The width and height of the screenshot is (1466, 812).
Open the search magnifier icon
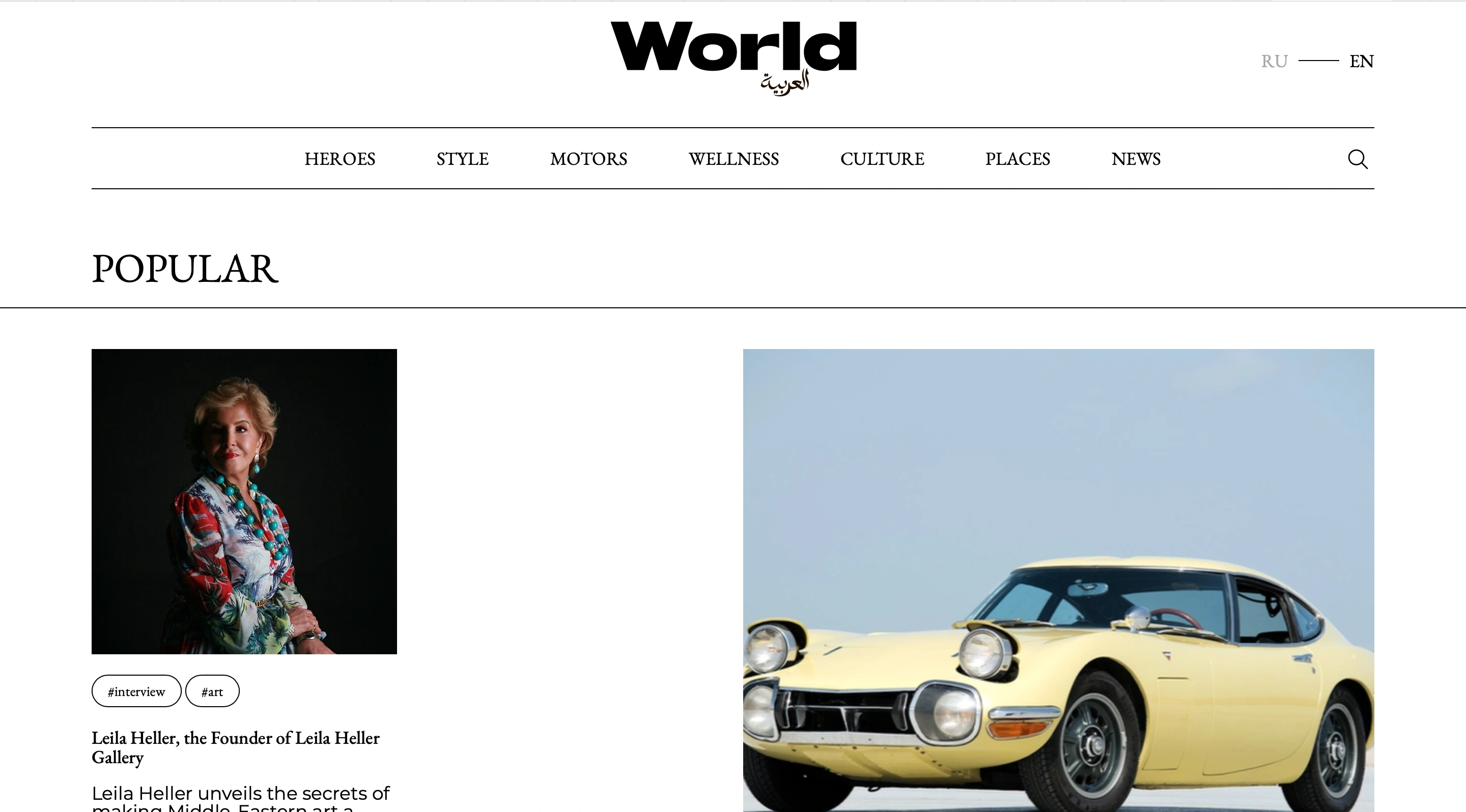click(1358, 159)
